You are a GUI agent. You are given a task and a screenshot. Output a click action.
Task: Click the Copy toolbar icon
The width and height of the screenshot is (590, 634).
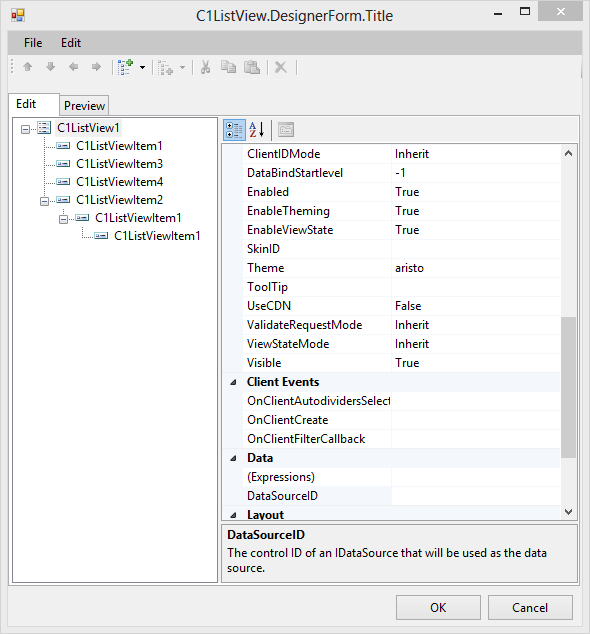[228, 67]
